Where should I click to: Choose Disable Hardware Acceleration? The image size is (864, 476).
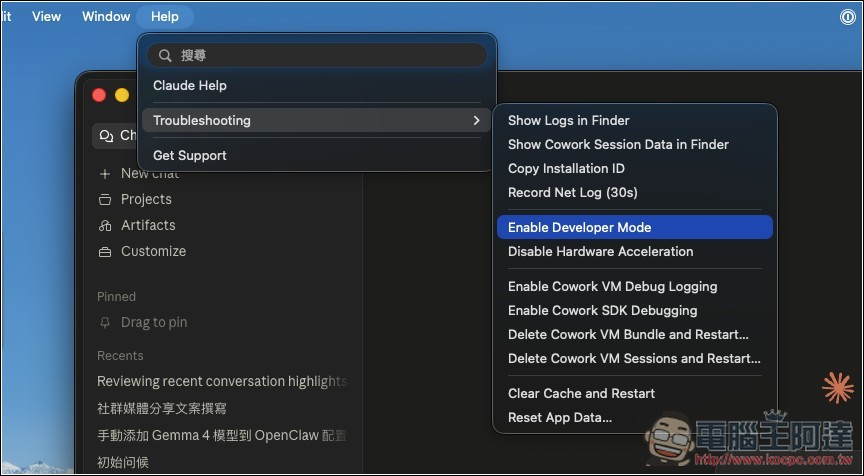coord(601,251)
